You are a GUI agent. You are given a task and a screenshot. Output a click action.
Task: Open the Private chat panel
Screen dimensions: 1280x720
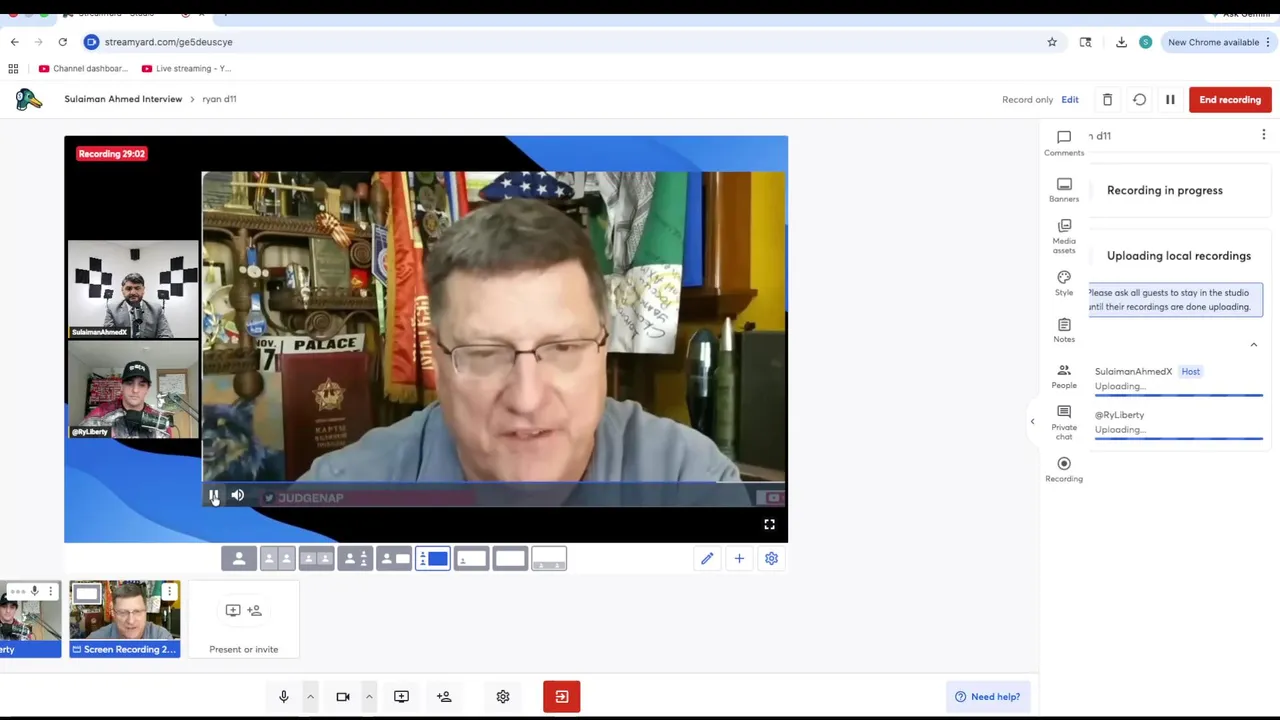[1064, 422]
